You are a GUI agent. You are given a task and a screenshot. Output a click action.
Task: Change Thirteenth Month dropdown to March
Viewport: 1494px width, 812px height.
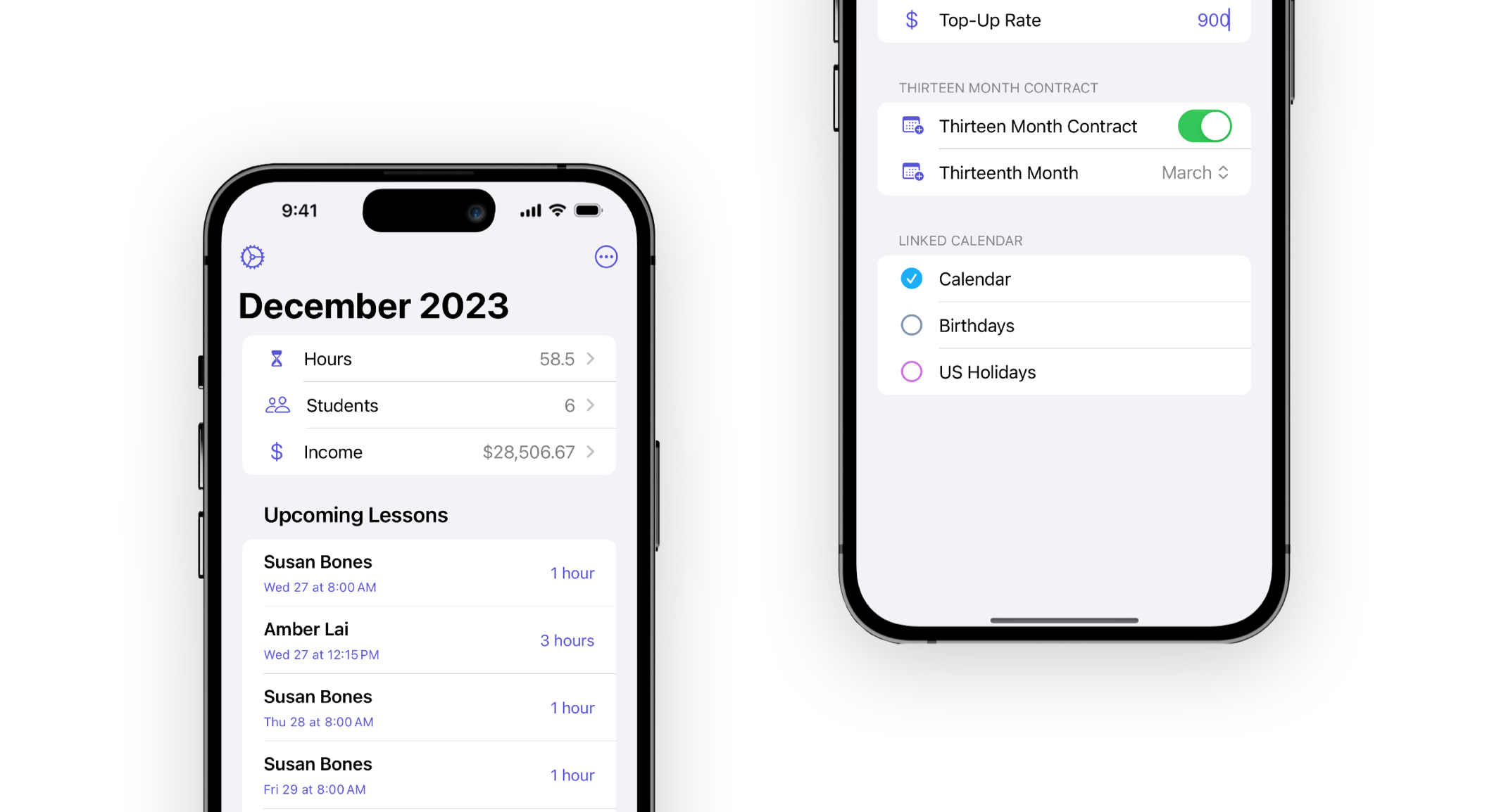point(1193,172)
